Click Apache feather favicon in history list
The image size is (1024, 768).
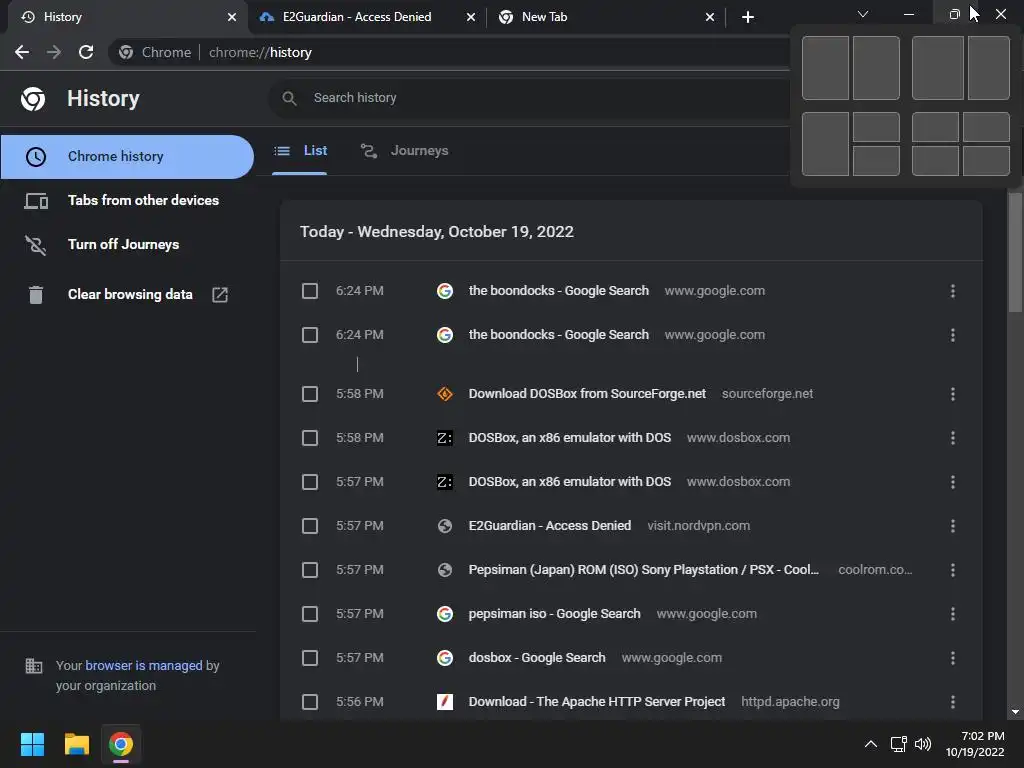pos(445,702)
